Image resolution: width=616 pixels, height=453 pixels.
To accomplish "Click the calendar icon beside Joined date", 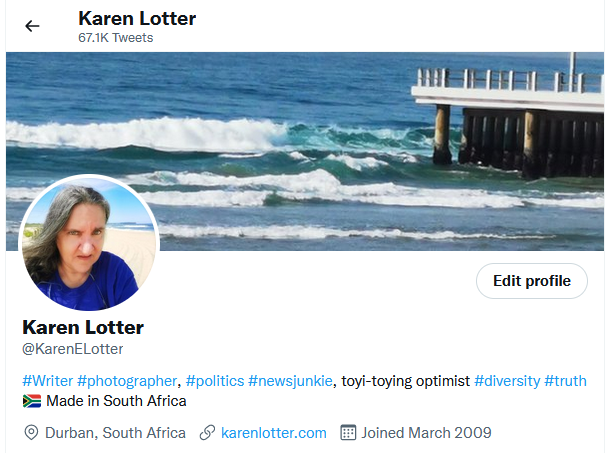I will pos(348,433).
